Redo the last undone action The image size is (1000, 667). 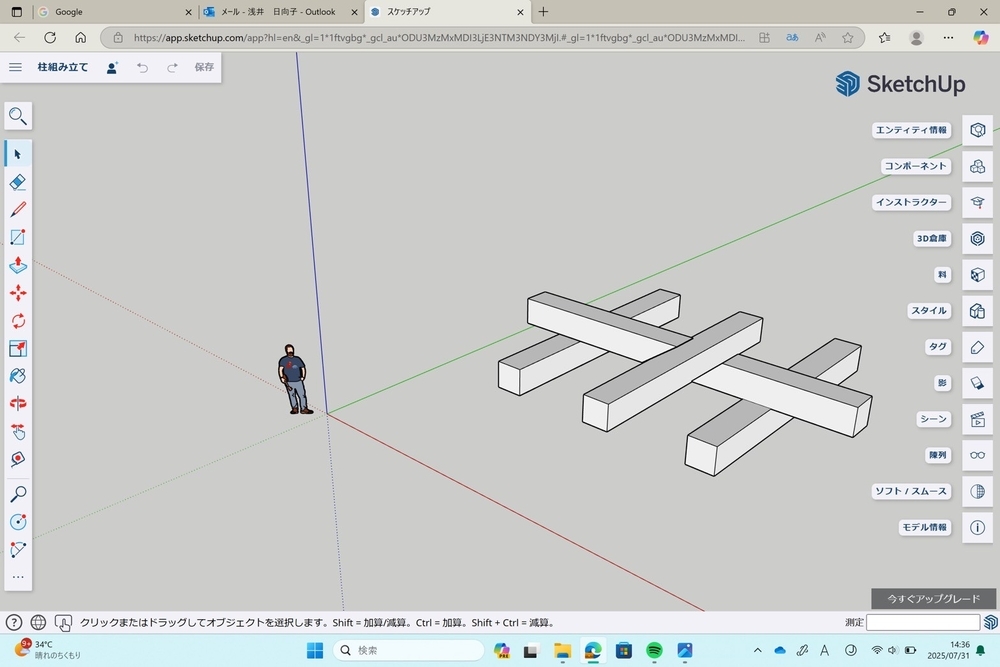[x=172, y=68]
